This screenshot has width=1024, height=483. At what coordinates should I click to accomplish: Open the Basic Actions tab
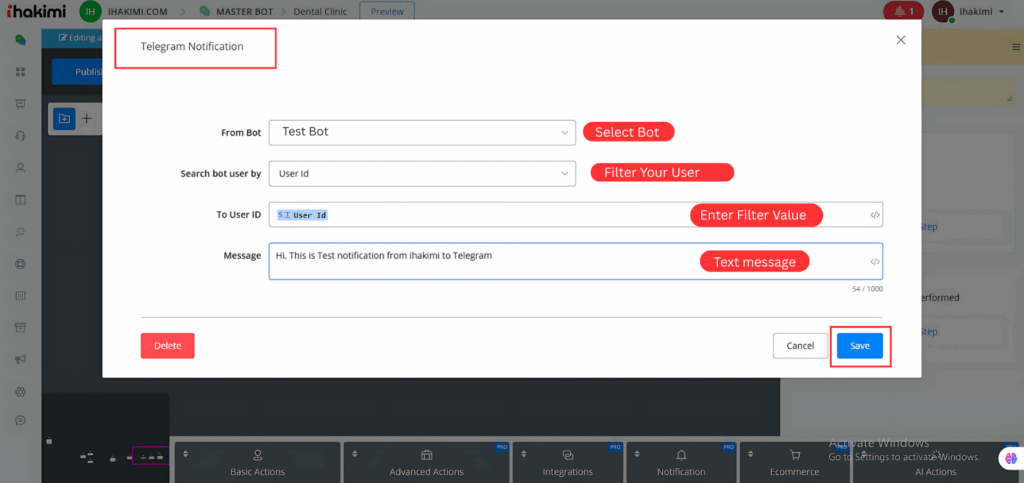(257, 462)
